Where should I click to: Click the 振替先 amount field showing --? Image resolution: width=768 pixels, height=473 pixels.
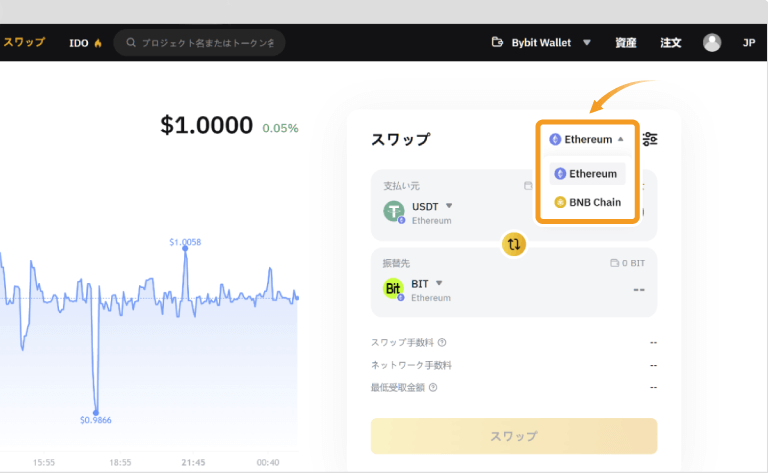tap(639, 290)
